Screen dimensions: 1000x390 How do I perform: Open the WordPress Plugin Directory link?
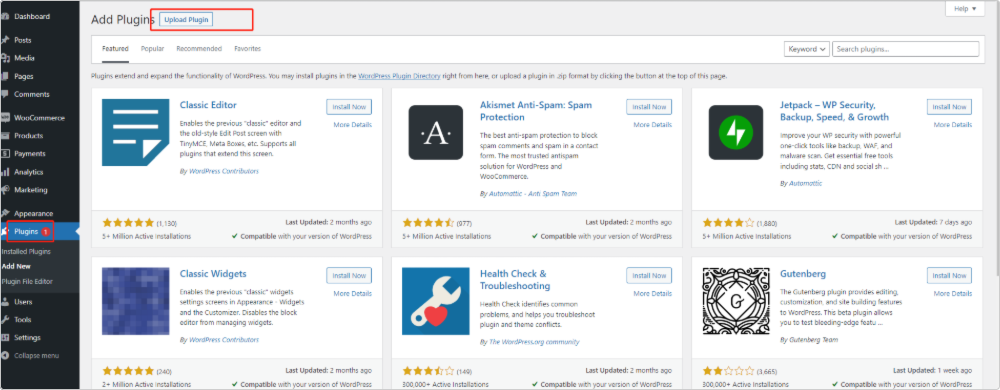point(399,76)
